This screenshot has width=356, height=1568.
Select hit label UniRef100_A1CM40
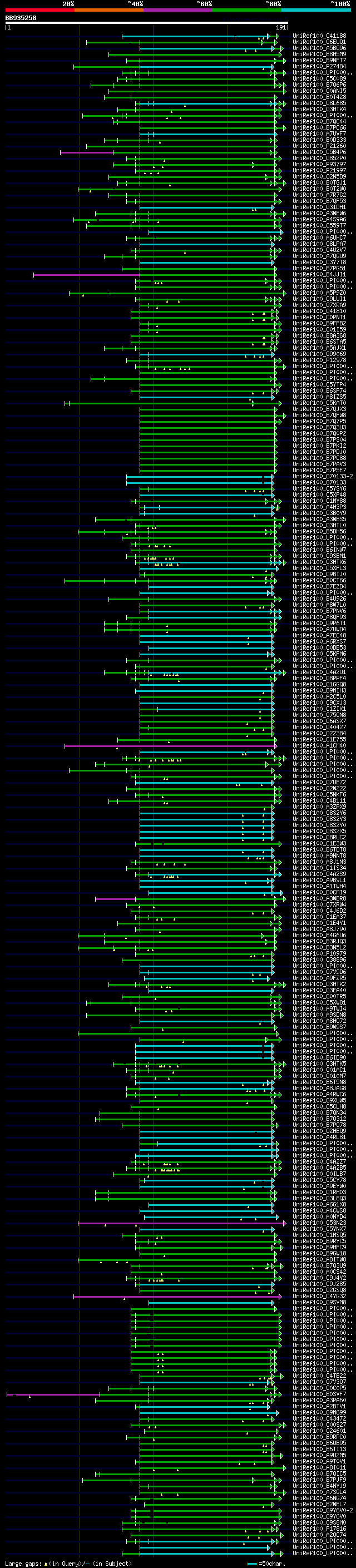click(x=319, y=746)
